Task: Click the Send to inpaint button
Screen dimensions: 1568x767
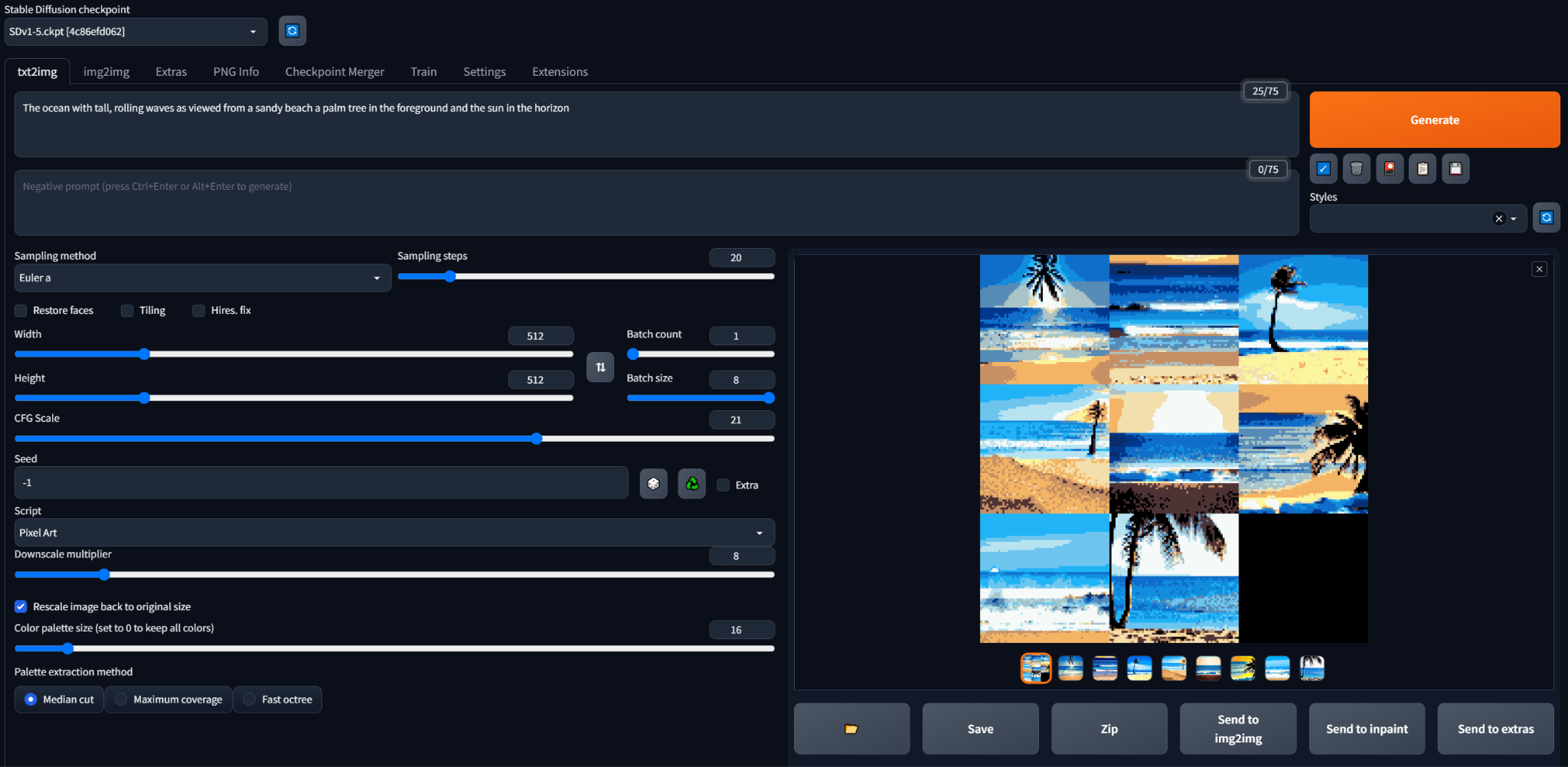Action: tap(1367, 729)
